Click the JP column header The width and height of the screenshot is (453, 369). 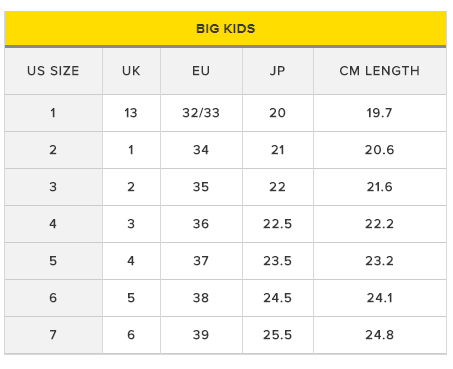coord(278,71)
